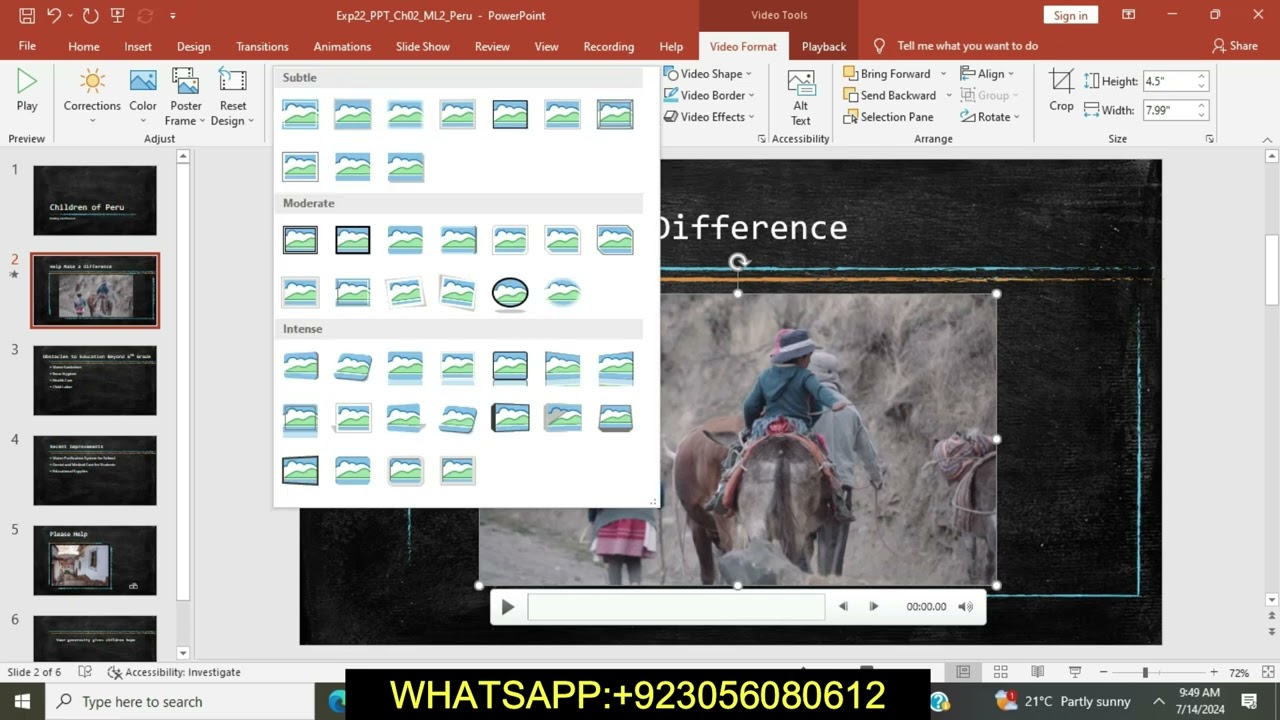Open the Undo history dropdown arrow
Screen dimensions: 1280x720
pos(72,15)
